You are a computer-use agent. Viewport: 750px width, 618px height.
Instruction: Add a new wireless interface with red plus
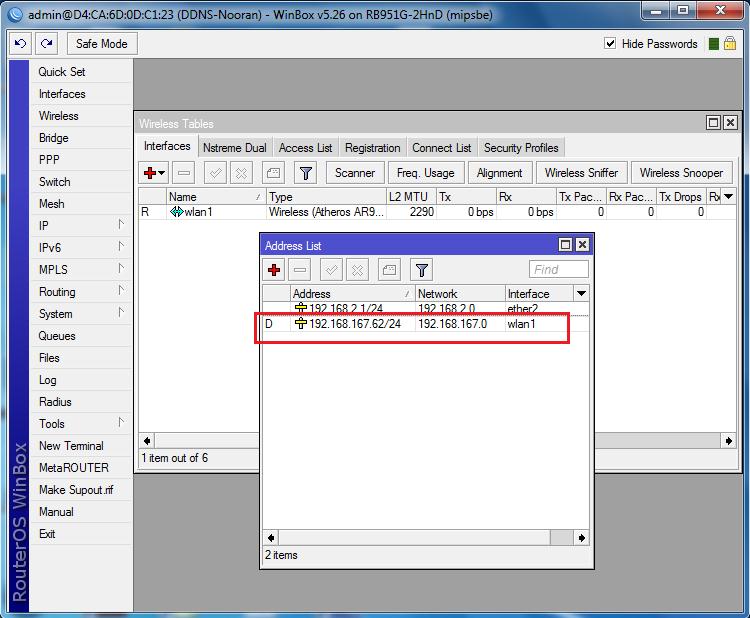click(150, 173)
